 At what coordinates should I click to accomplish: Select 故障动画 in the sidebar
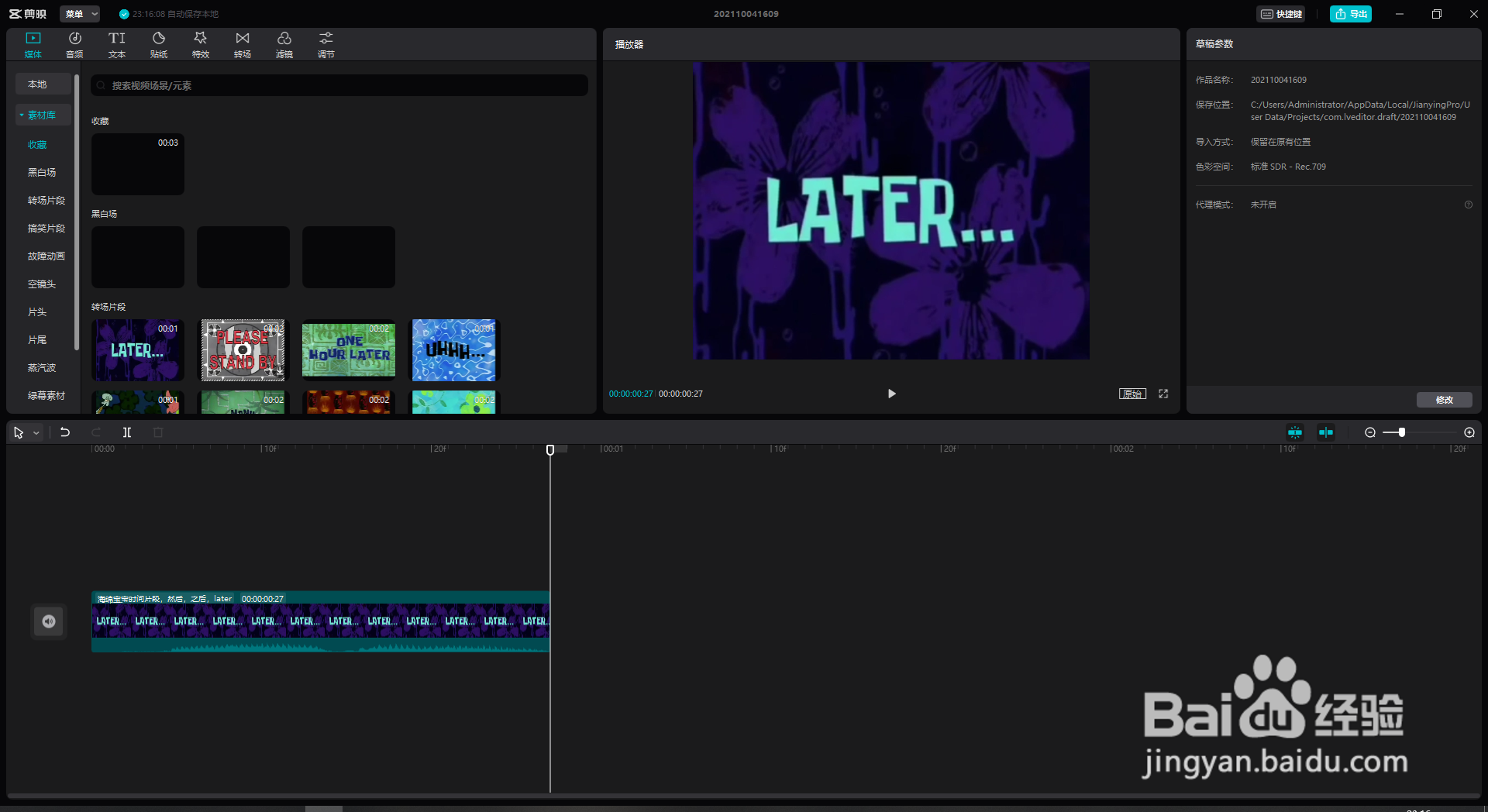(46, 256)
